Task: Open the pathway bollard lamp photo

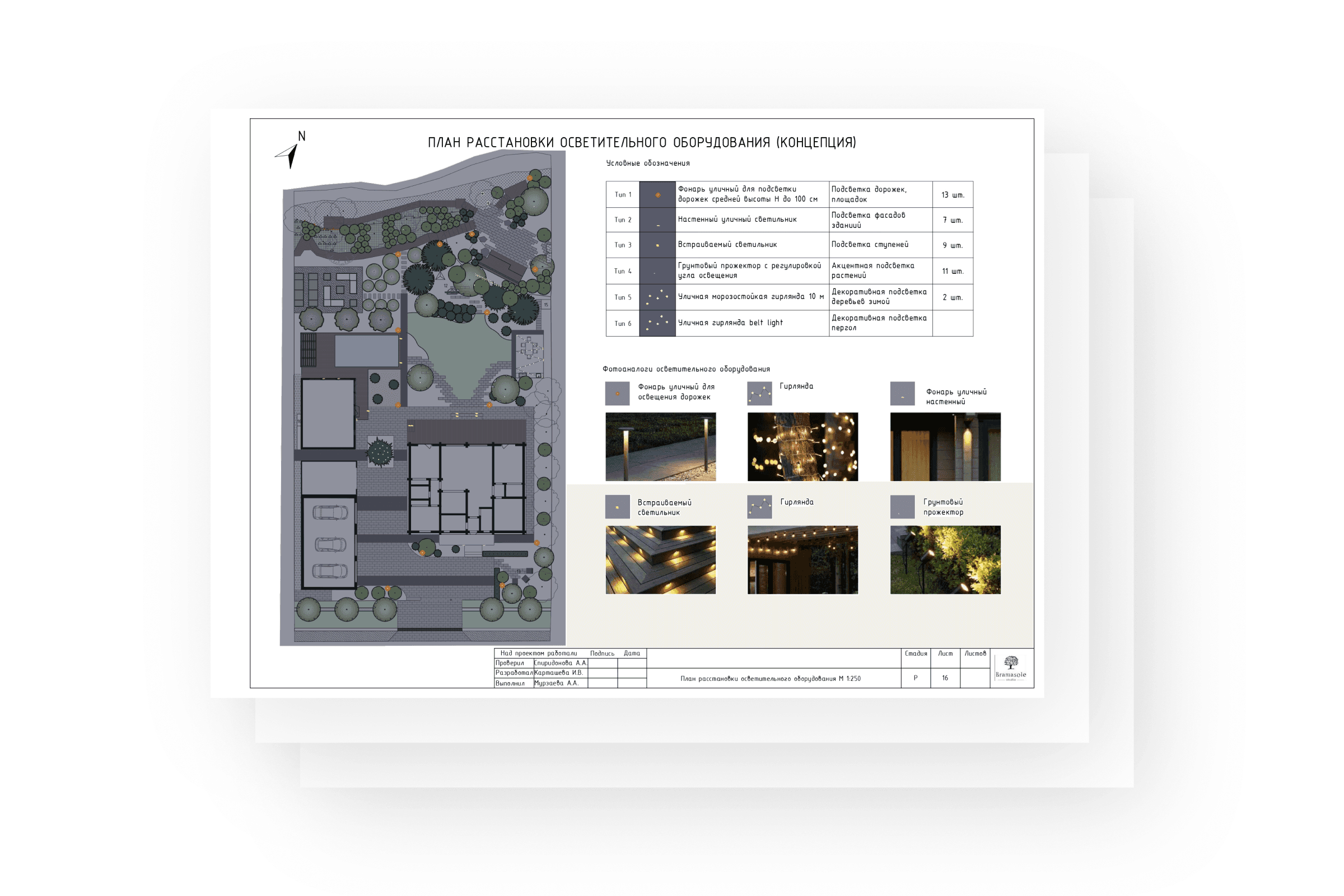Action: click(661, 447)
